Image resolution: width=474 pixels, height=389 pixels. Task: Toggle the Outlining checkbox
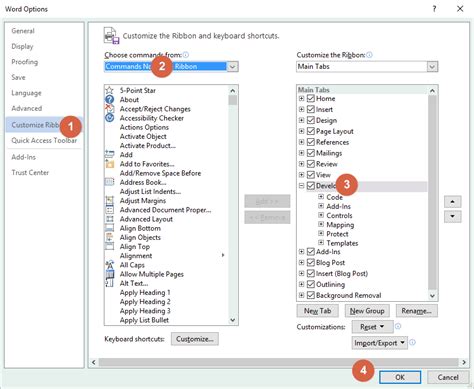point(311,284)
